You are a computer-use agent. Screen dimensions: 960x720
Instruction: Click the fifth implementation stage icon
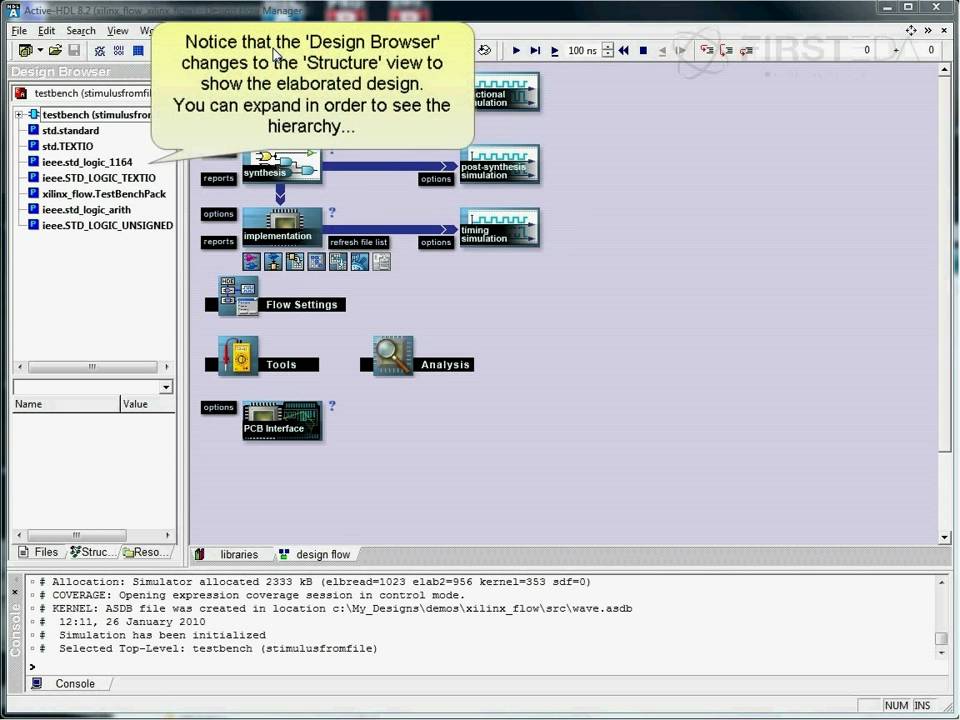(x=338, y=261)
